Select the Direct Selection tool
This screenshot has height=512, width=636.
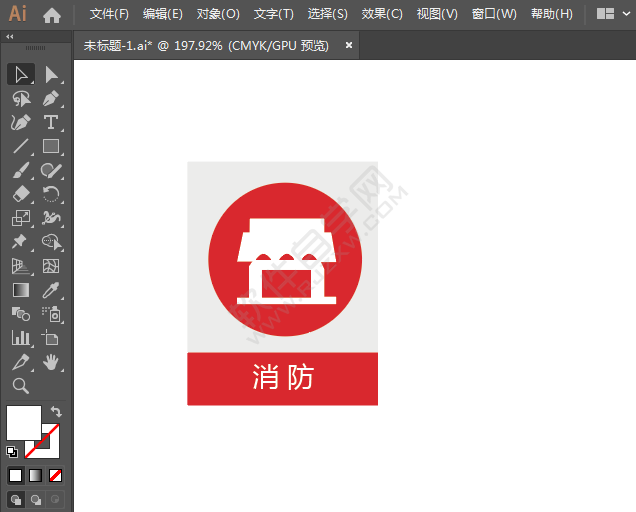coord(52,74)
